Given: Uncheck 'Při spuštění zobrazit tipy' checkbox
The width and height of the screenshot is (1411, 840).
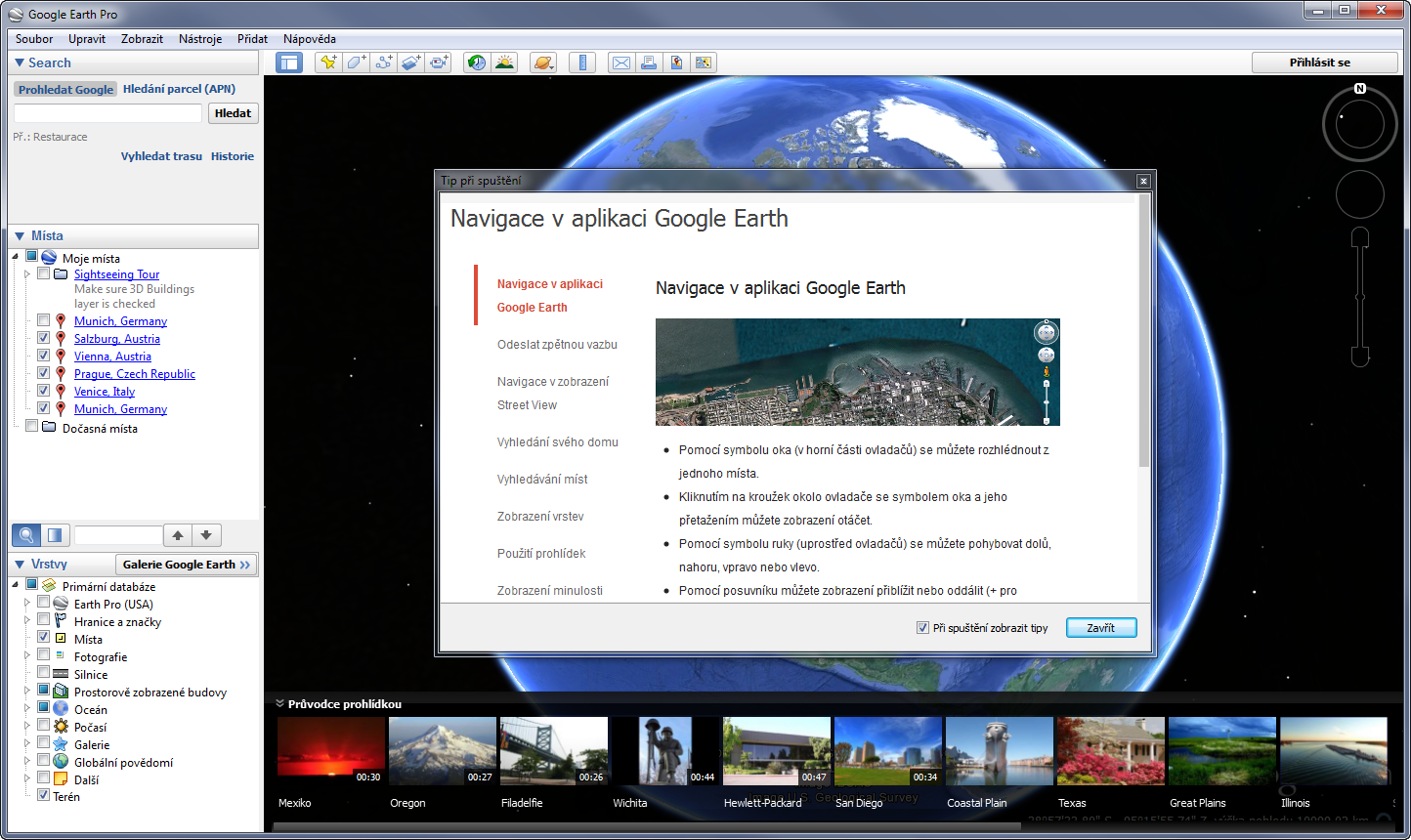Looking at the screenshot, I should point(922,628).
